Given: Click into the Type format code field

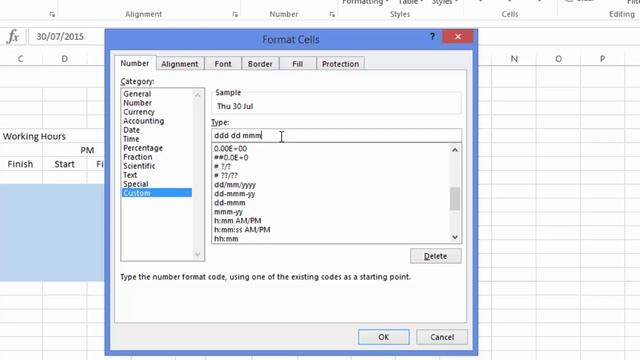Looking at the screenshot, I should click(336, 136).
